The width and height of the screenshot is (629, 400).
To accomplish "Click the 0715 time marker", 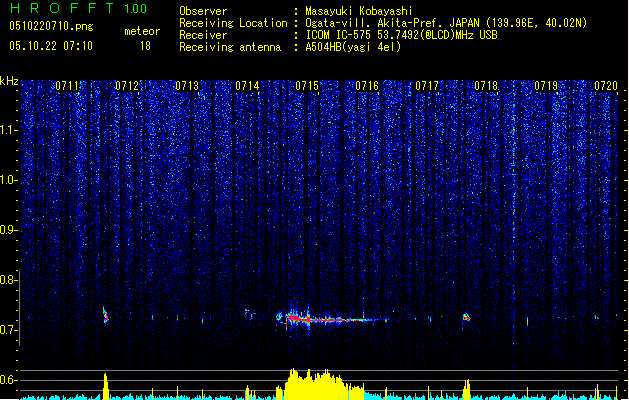I will click(x=307, y=86).
